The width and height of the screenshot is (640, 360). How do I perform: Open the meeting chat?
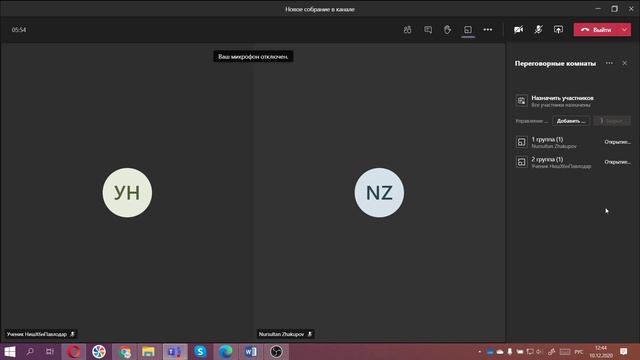pyautogui.click(x=428, y=30)
